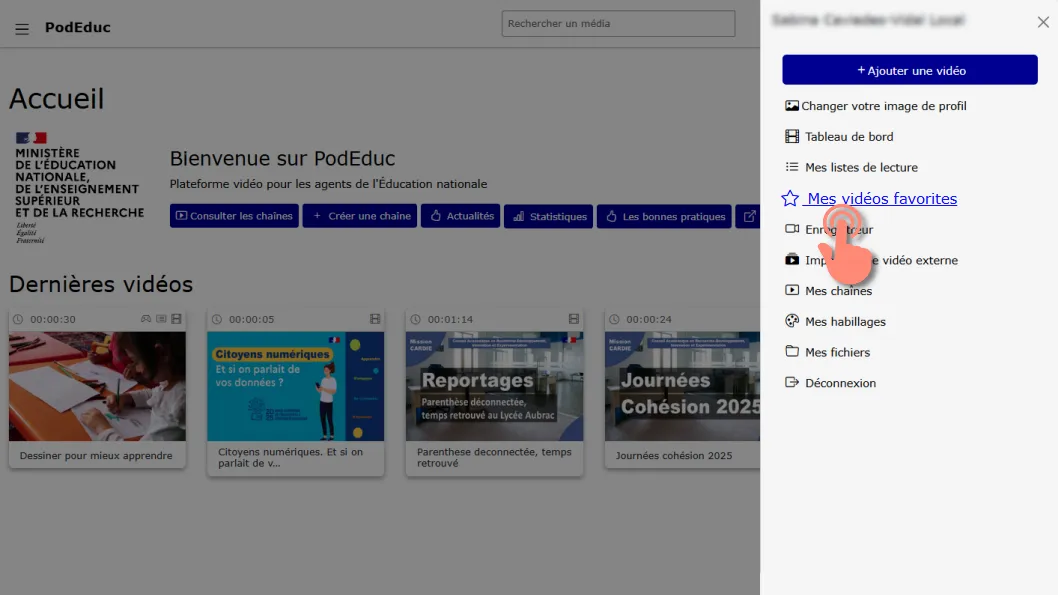Click the film icon on the 00:00:05 card
This screenshot has width=1058, height=595.
pos(375,319)
